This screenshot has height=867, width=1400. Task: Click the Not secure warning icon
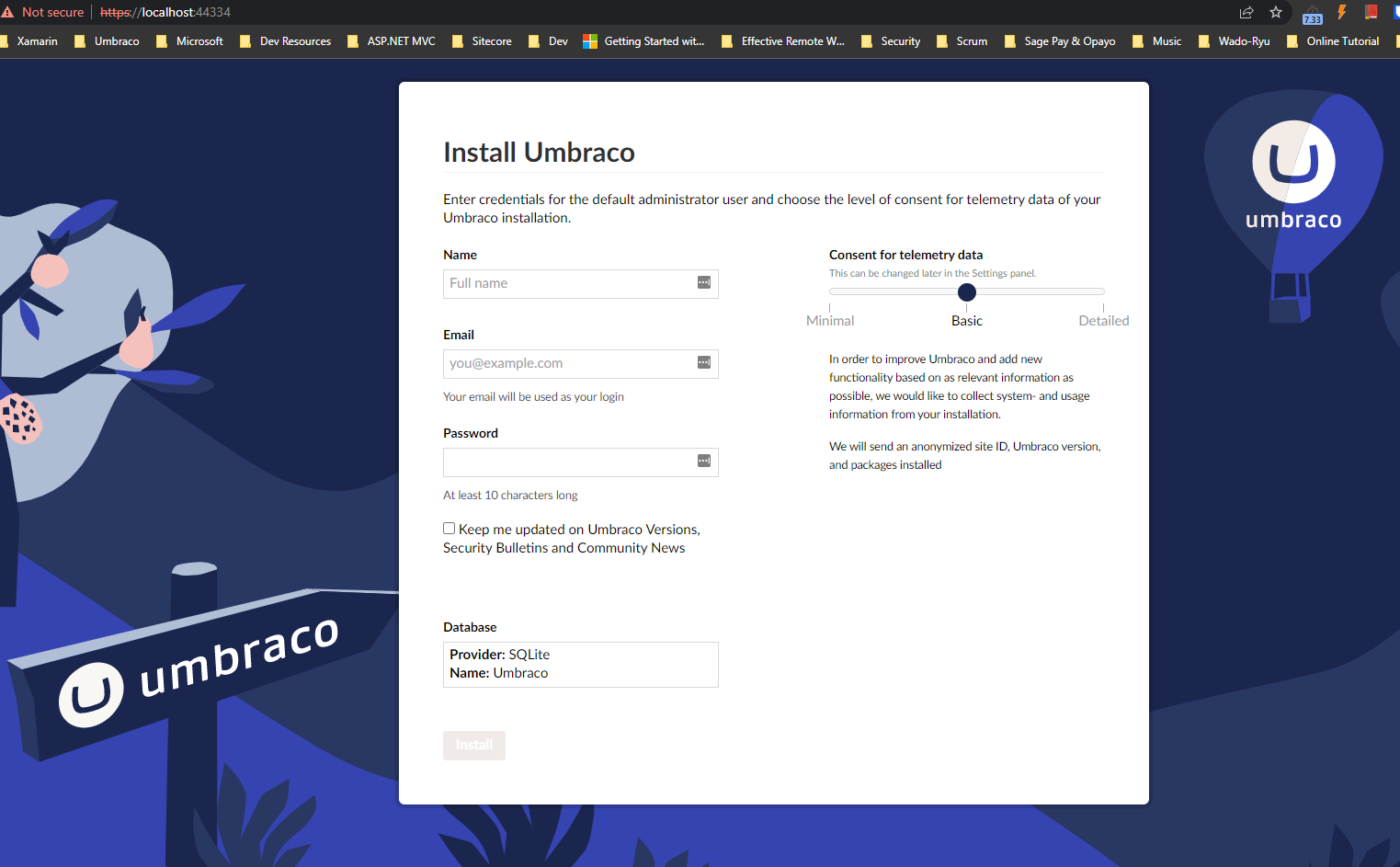[x=7, y=12]
